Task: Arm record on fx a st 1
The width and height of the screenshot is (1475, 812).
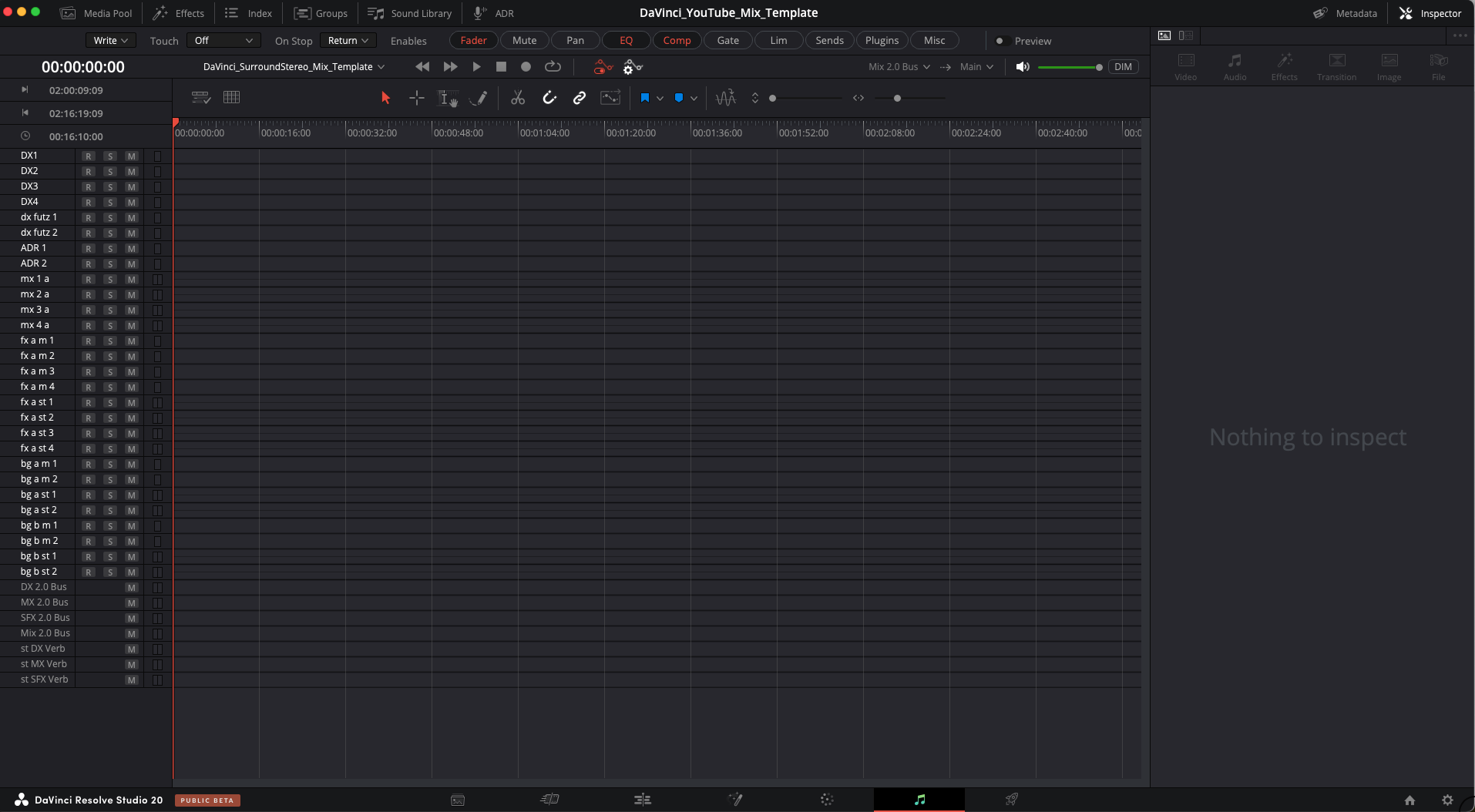Action: 89,403
